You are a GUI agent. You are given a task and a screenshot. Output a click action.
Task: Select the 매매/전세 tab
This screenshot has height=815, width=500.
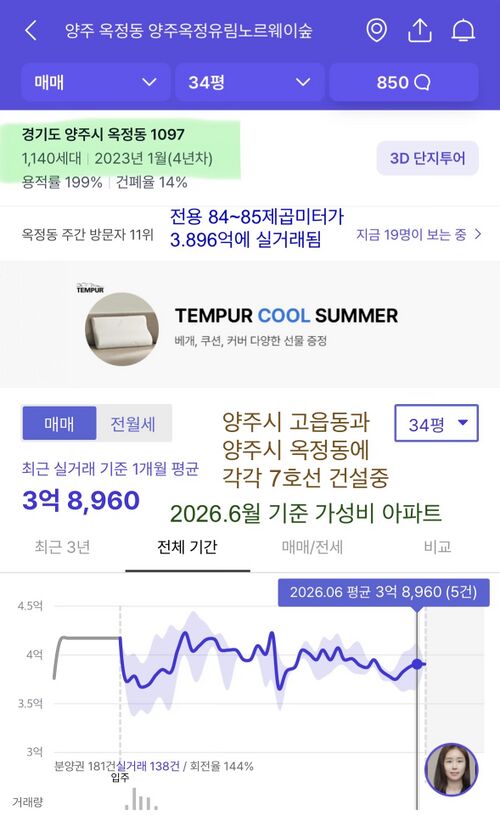tap(312, 547)
